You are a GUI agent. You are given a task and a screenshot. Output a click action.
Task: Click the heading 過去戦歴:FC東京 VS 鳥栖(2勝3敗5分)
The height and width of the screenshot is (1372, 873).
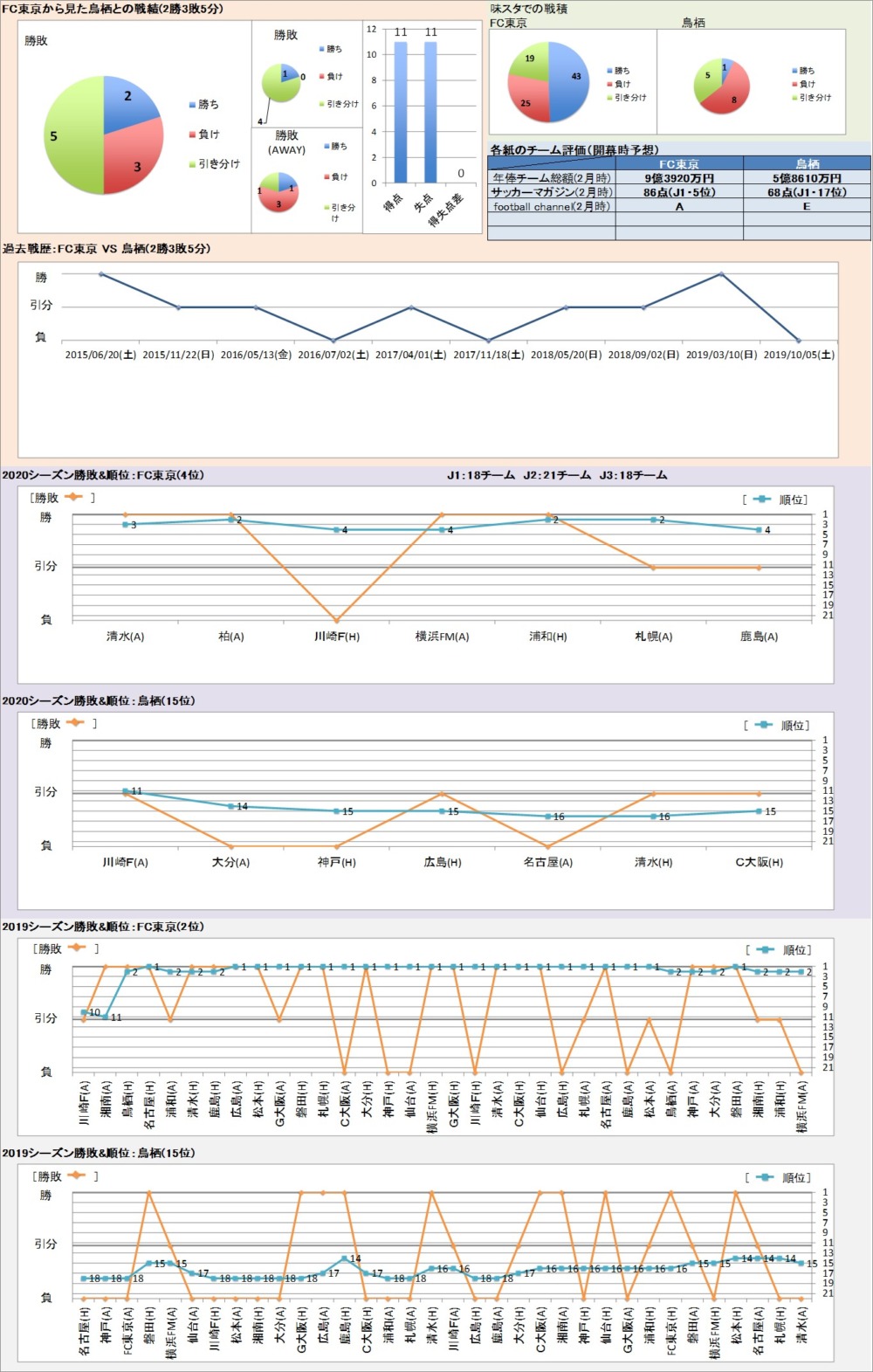[x=107, y=249]
